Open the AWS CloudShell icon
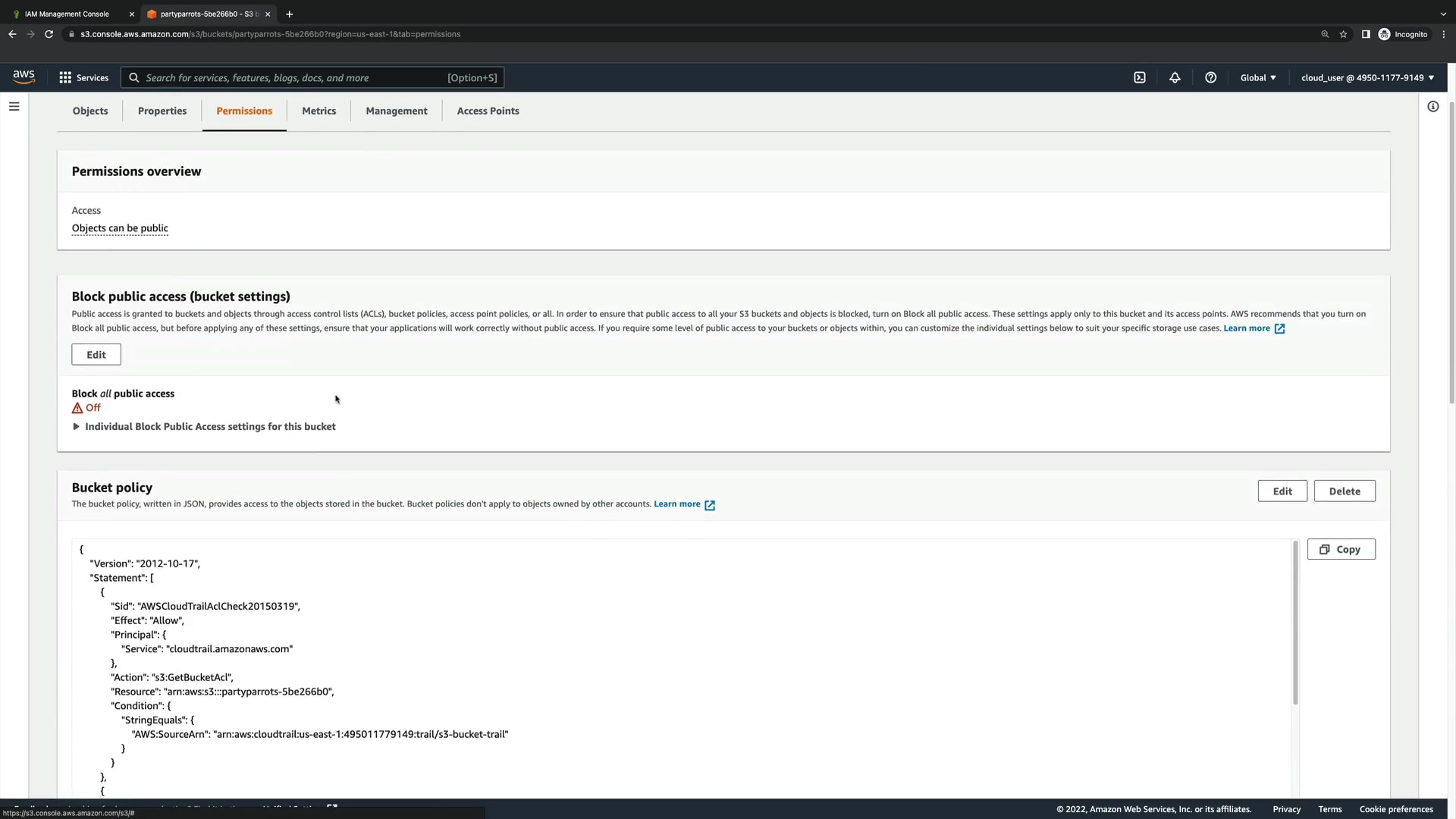Viewport: 1456px width, 819px height. [1139, 77]
